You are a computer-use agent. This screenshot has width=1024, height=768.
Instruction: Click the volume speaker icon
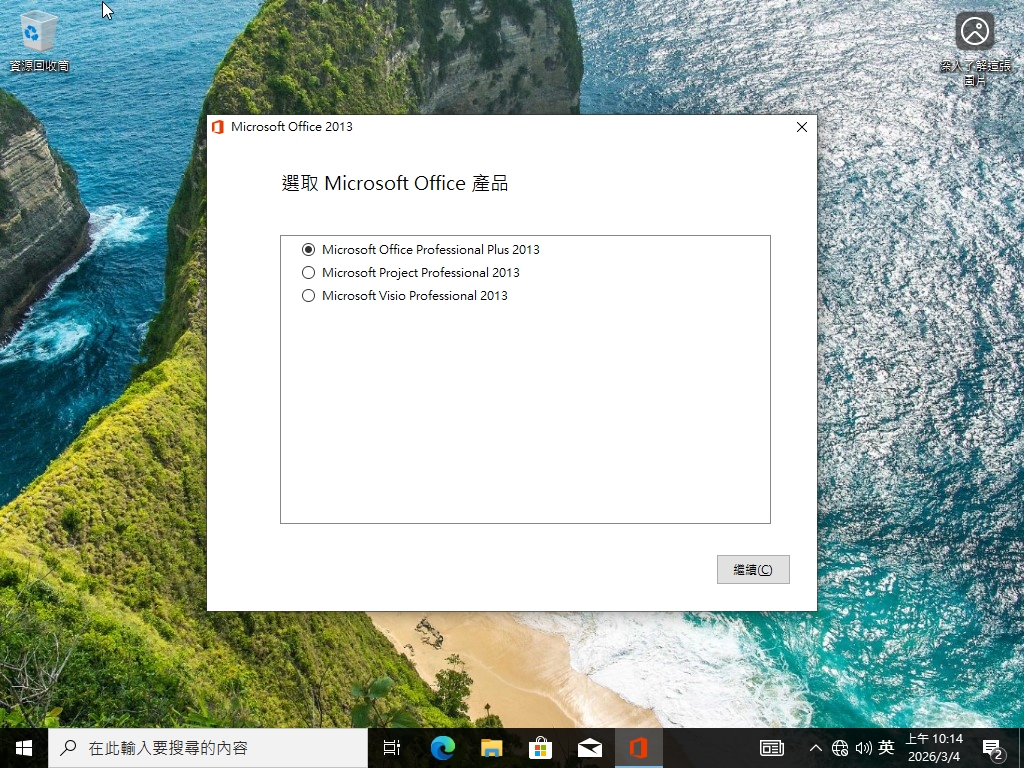click(863, 748)
